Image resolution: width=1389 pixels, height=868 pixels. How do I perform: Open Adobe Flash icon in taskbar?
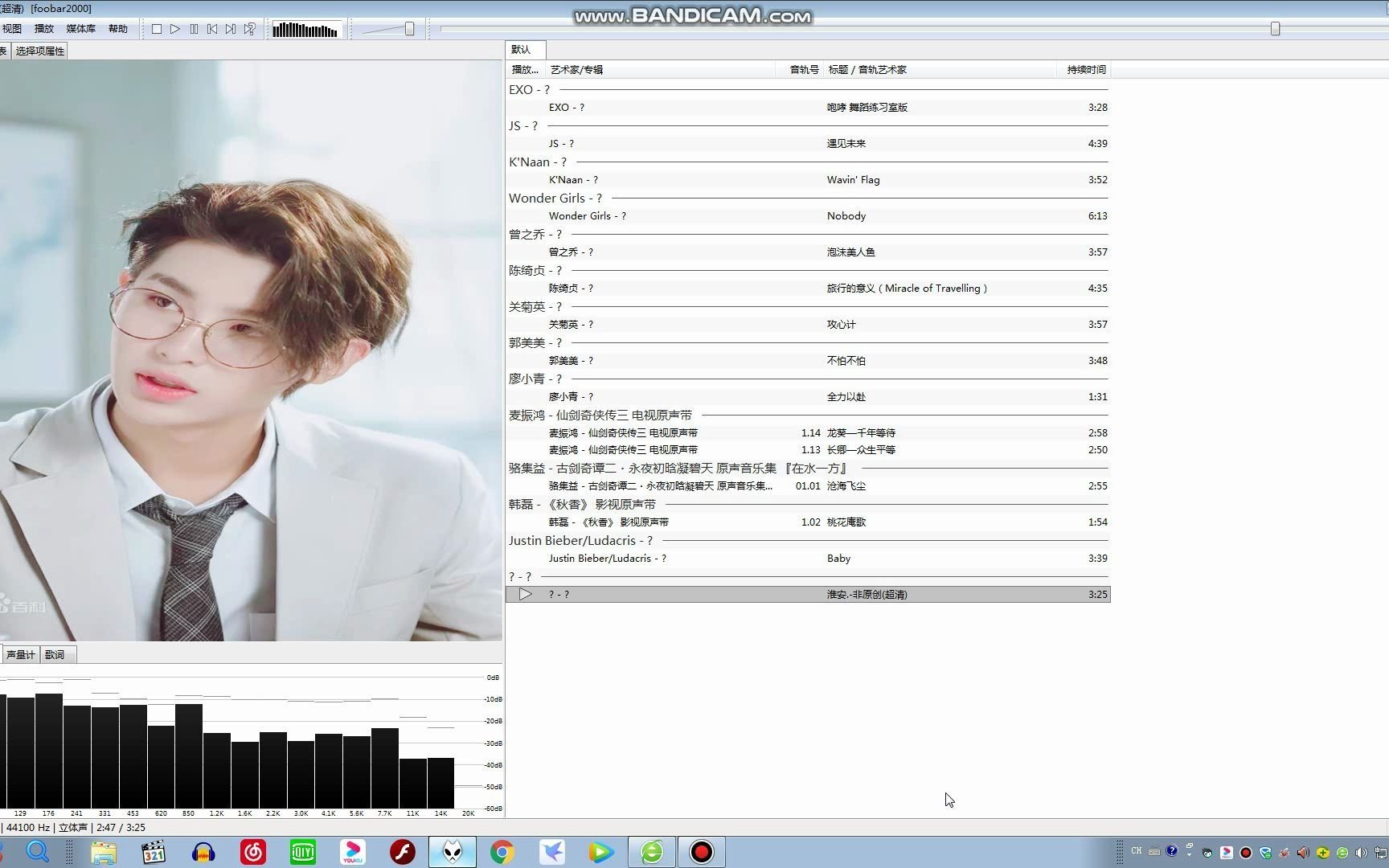[x=403, y=852]
